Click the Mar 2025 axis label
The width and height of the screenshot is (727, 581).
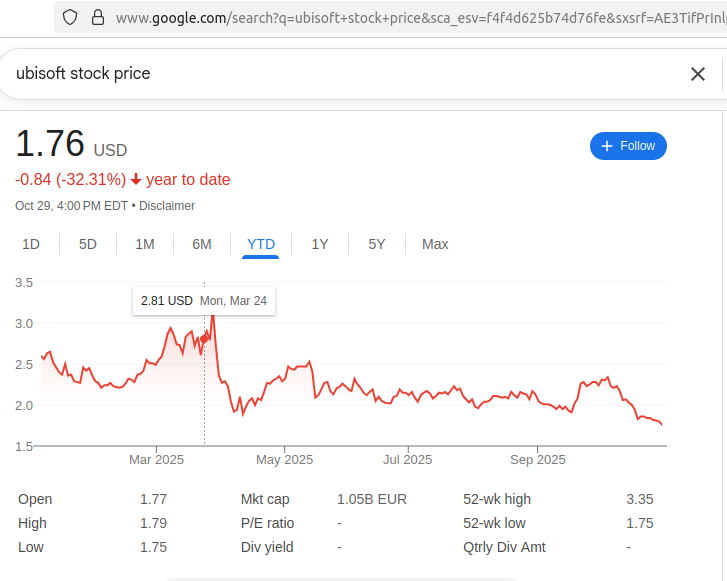[156, 460]
